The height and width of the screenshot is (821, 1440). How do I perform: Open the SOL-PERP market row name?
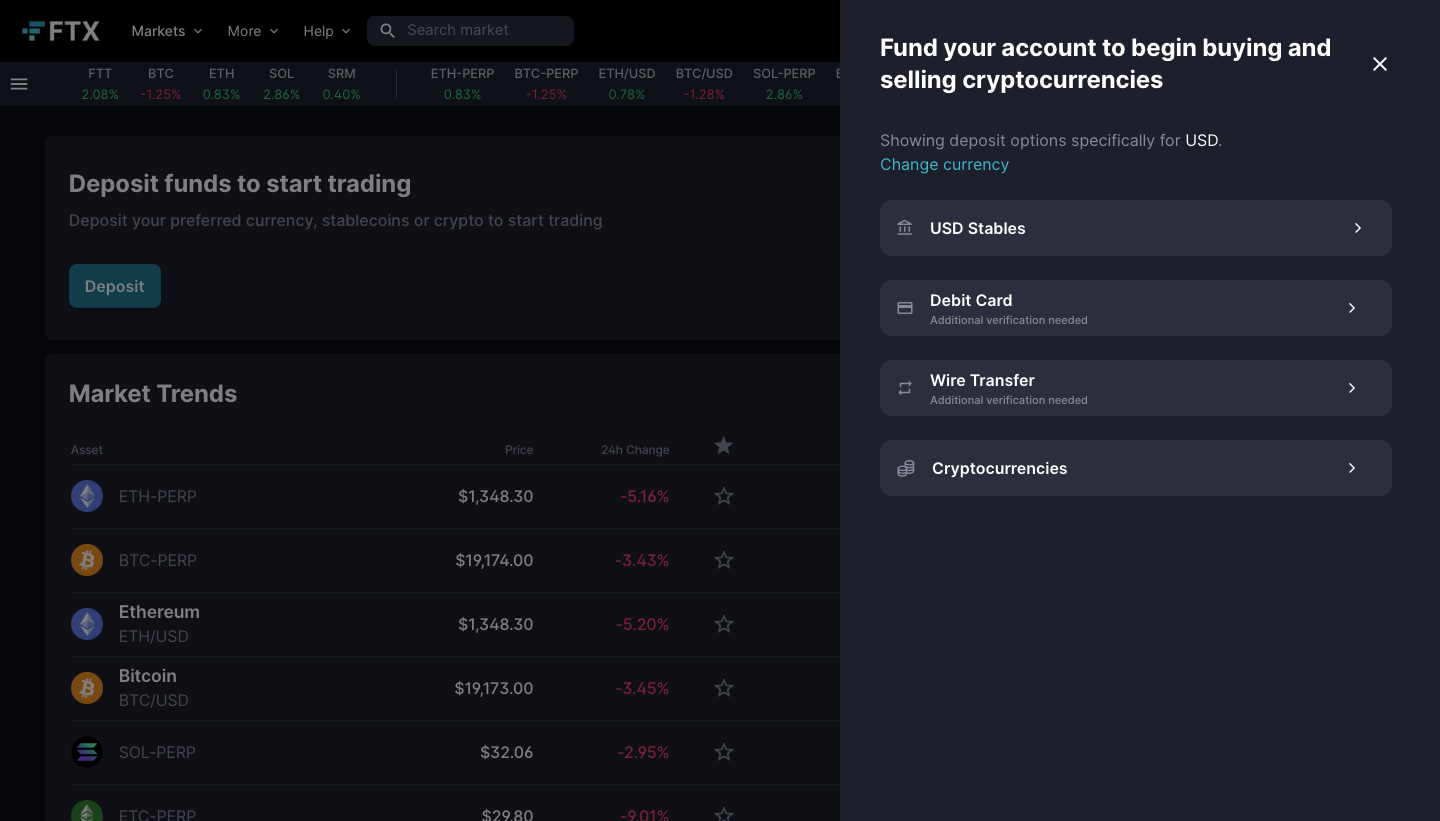coord(157,752)
